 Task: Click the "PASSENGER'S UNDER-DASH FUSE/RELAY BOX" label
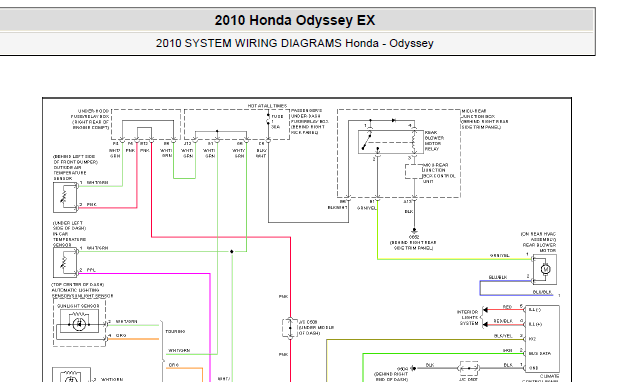[310, 121]
